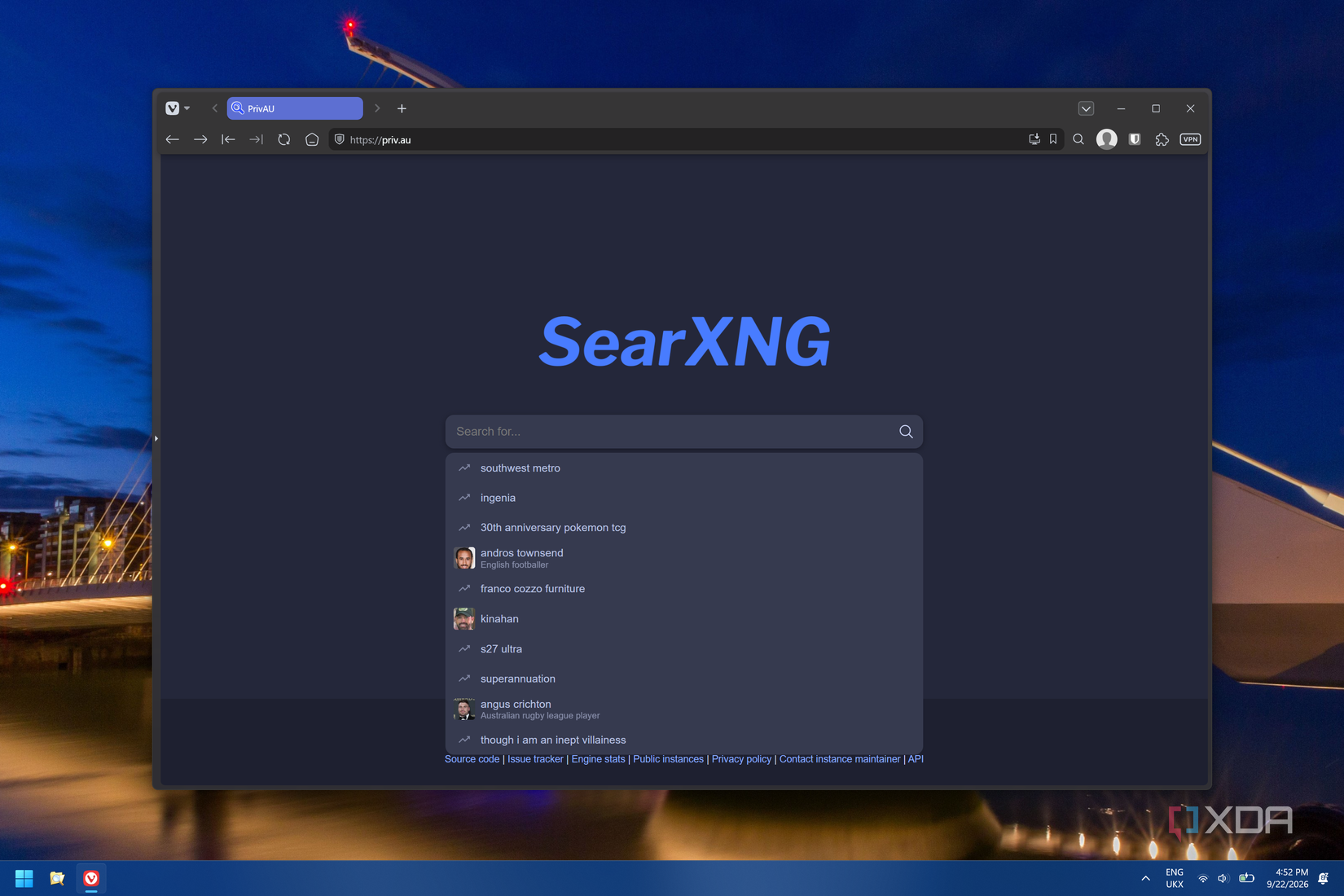Reload the current page
This screenshot has width=1344, height=896.
point(283,140)
